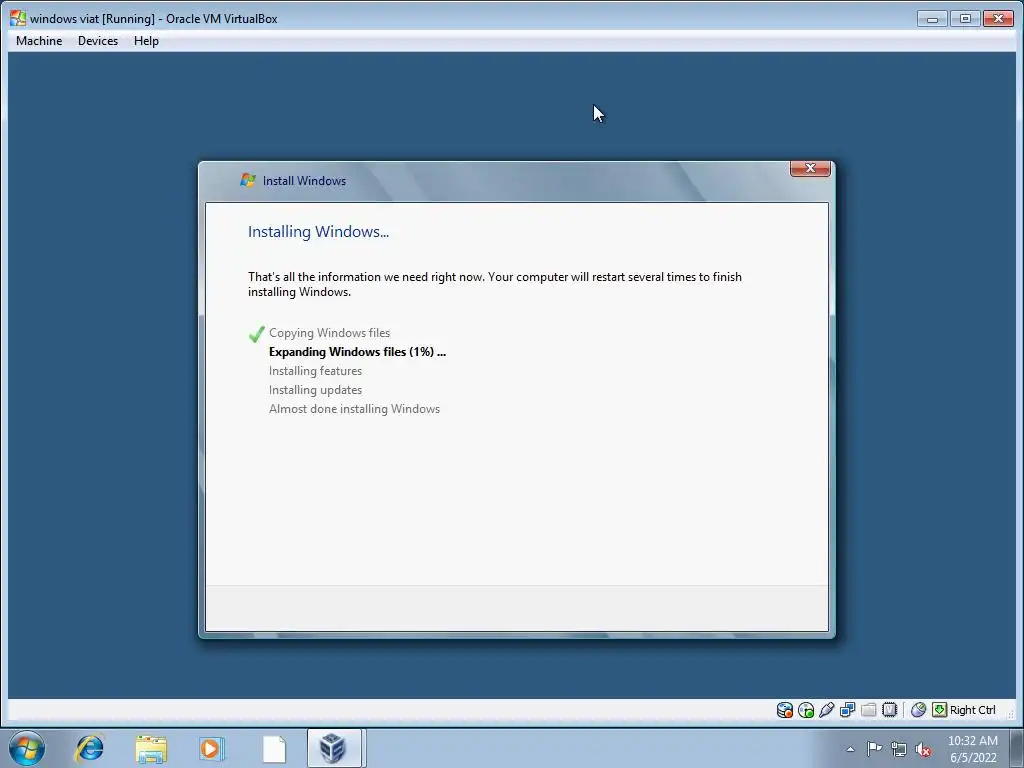Click the VirtualBox taskbar button

[334, 748]
